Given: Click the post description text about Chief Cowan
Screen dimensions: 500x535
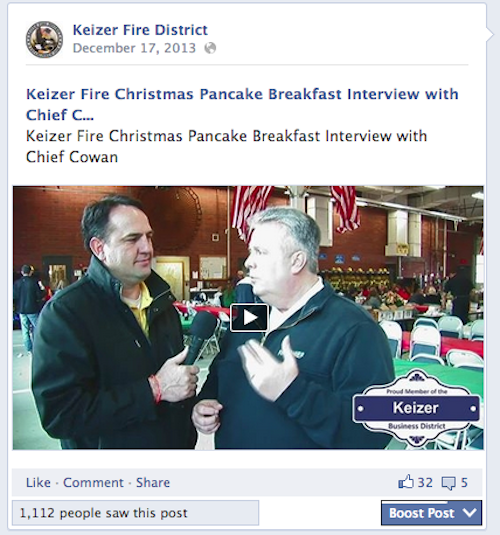Looking at the screenshot, I should tap(226, 146).
